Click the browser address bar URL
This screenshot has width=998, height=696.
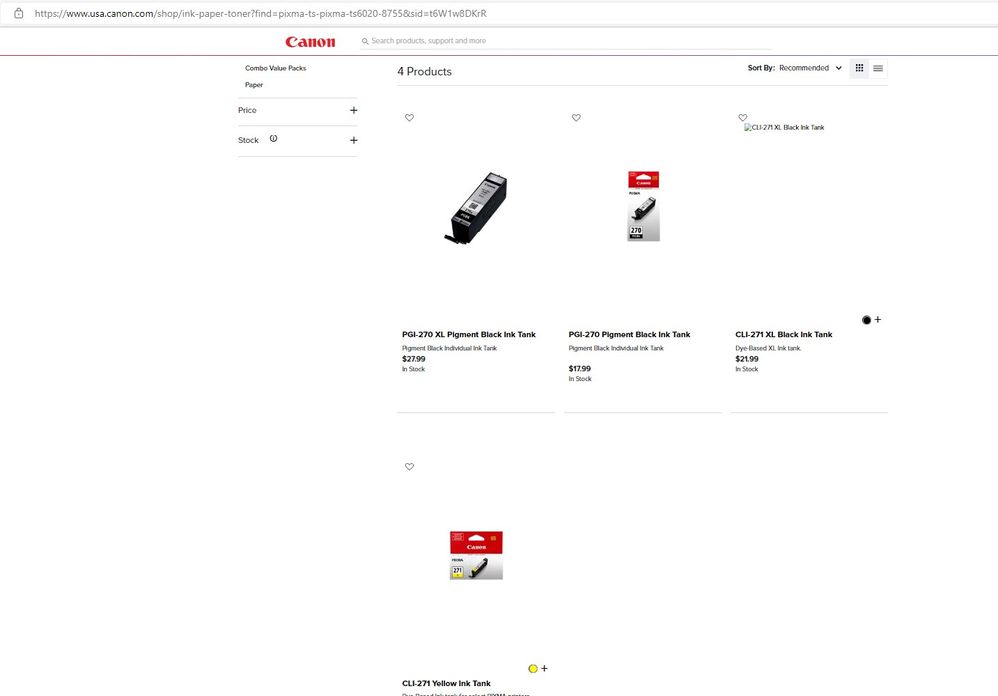pyautogui.click(x=260, y=13)
